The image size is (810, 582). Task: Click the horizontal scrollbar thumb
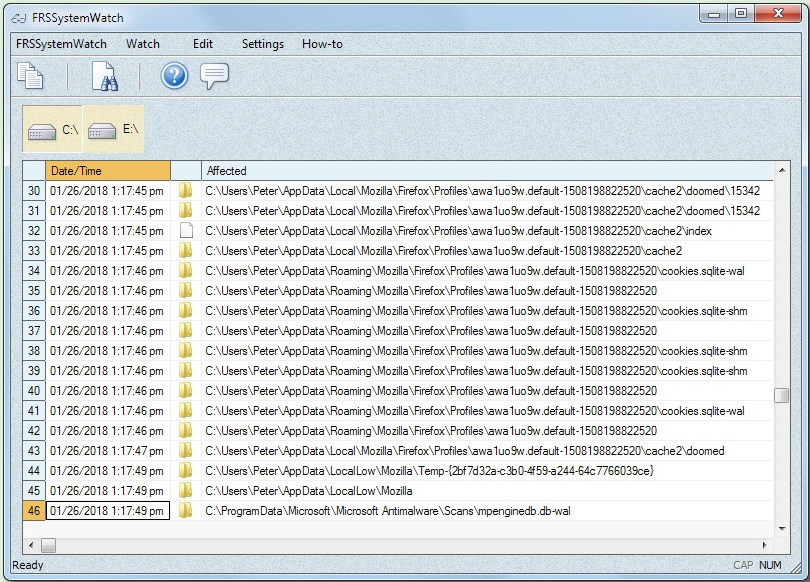pyautogui.click(x=49, y=545)
